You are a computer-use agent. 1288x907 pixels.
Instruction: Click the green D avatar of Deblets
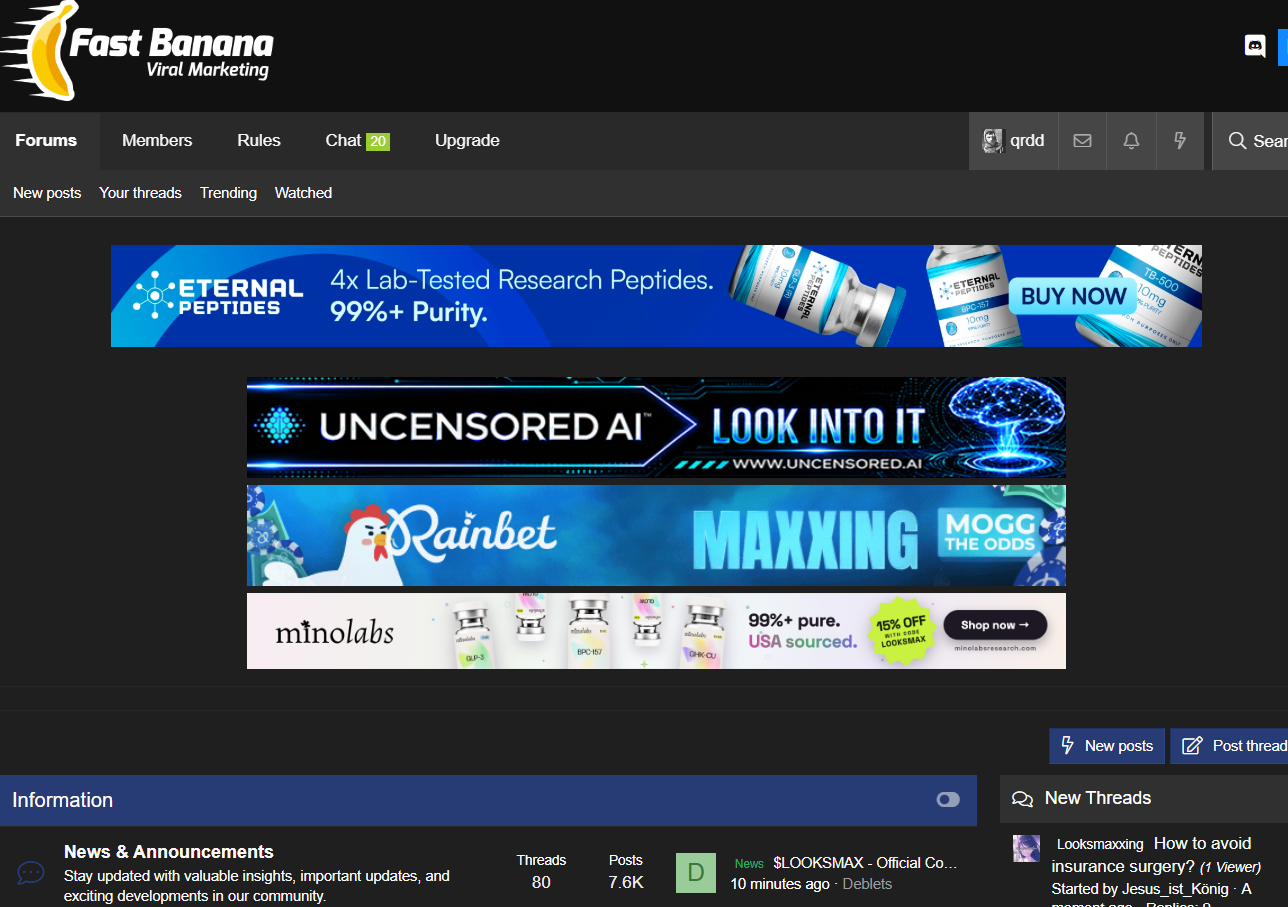pyautogui.click(x=696, y=873)
